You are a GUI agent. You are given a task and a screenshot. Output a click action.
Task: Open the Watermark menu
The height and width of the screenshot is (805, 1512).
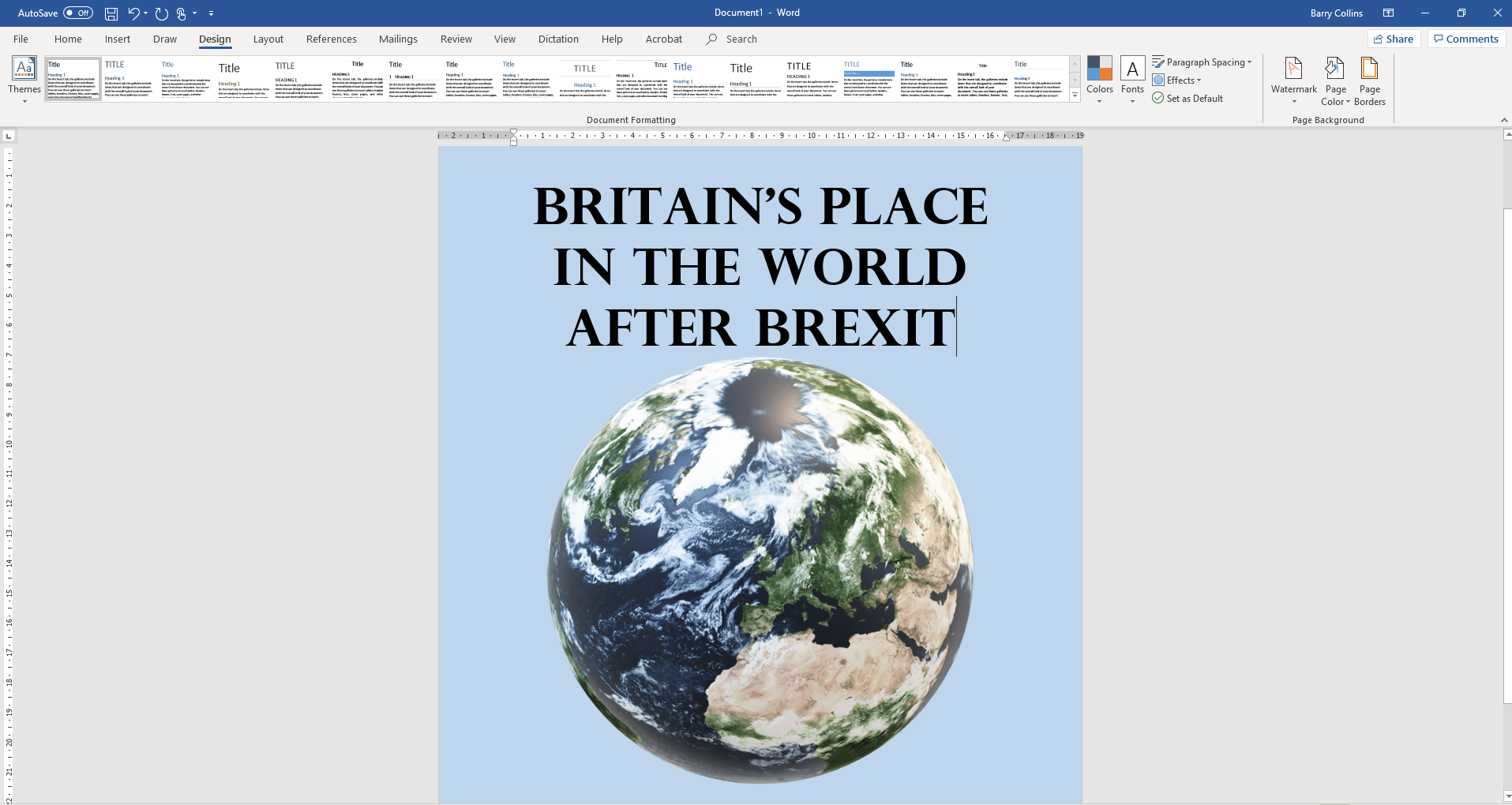pyautogui.click(x=1293, y=80)
